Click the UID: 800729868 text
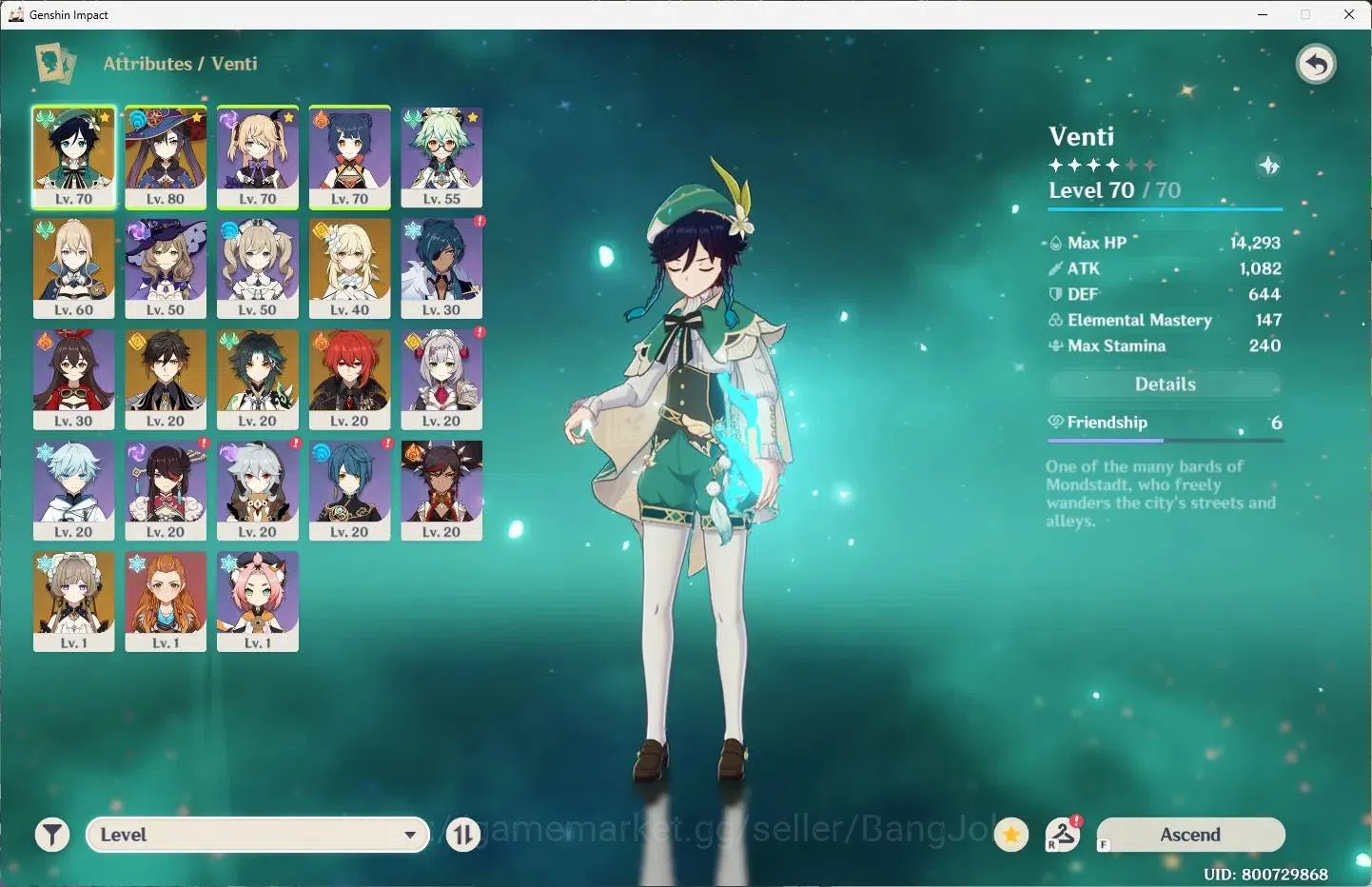The height and width of the screenshot is (887, 1372). coord(1265,874)
